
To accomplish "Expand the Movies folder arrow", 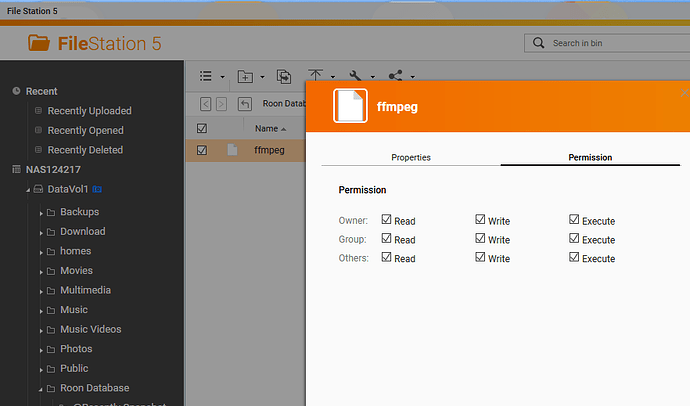I will click(41, 272).
